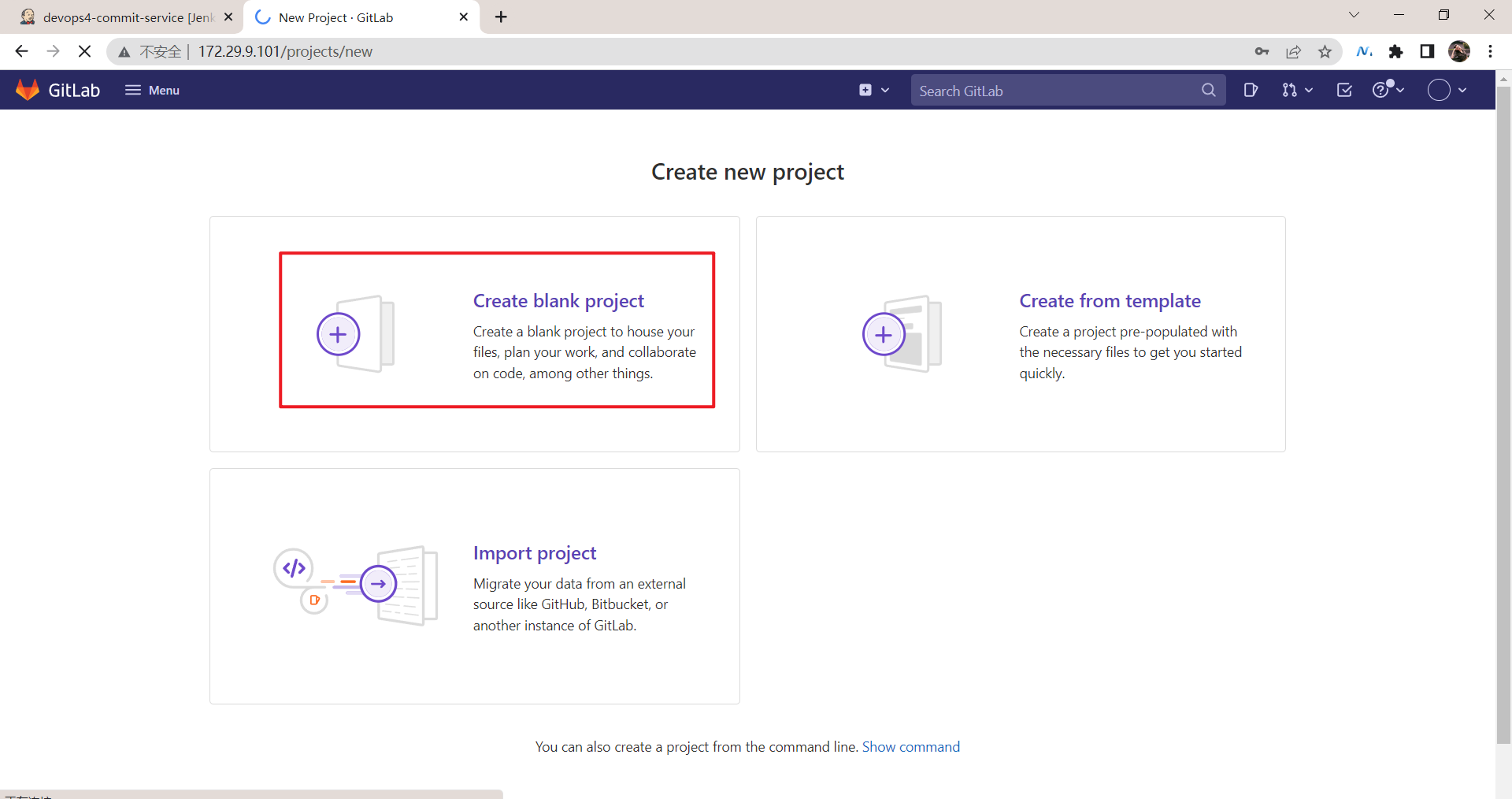Open the issues icon in navbar
The height and width of the screenshot is (799, 1512).
pos(1251,90)
